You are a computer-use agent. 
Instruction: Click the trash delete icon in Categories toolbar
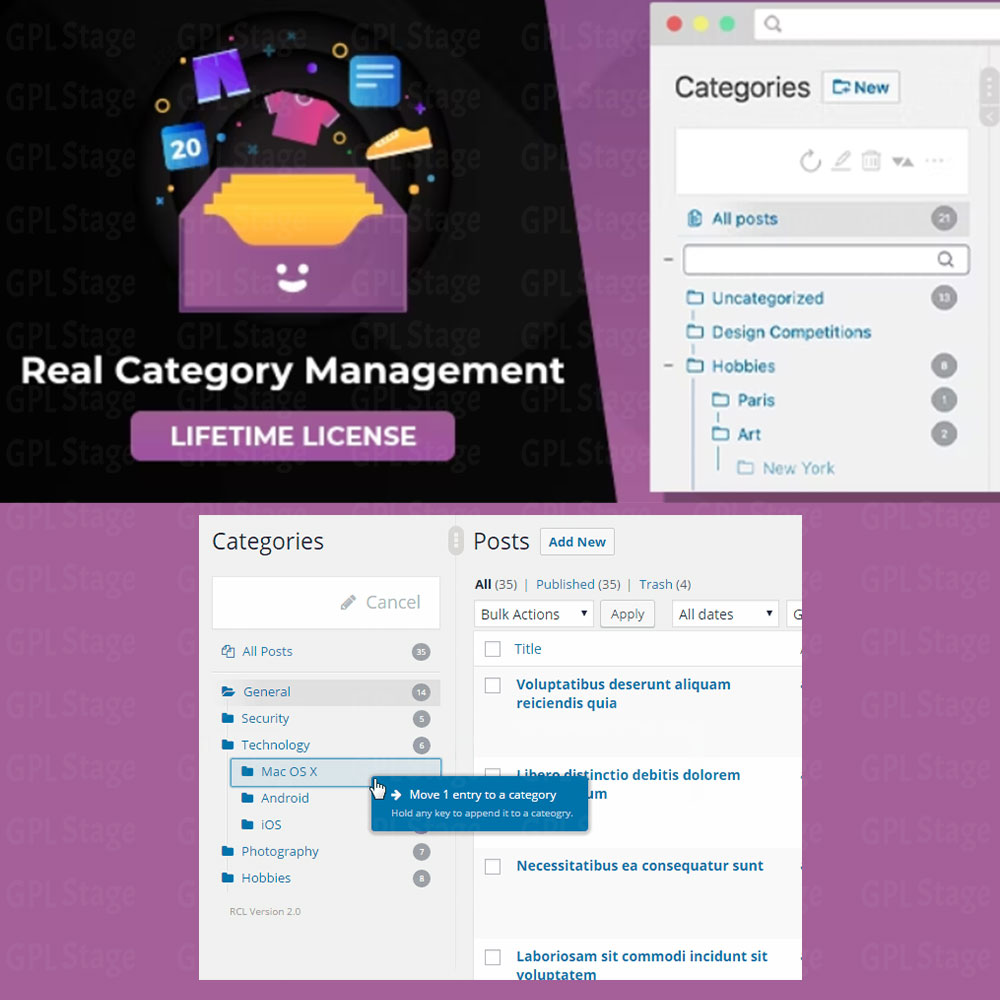(x=871, y=161)
